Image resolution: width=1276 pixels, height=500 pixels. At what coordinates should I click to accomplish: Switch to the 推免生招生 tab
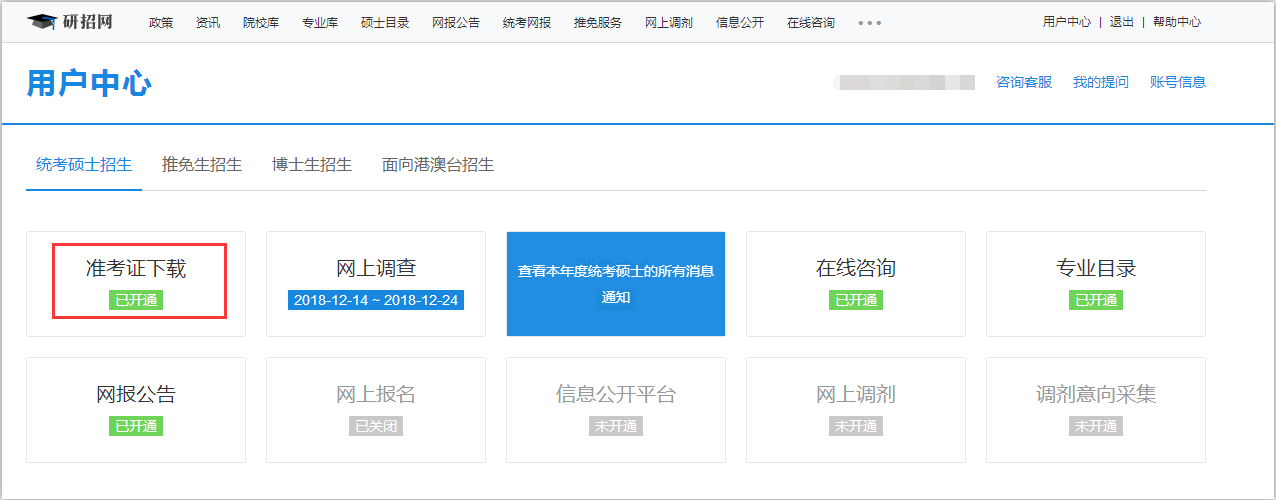(x=202, y=165)
